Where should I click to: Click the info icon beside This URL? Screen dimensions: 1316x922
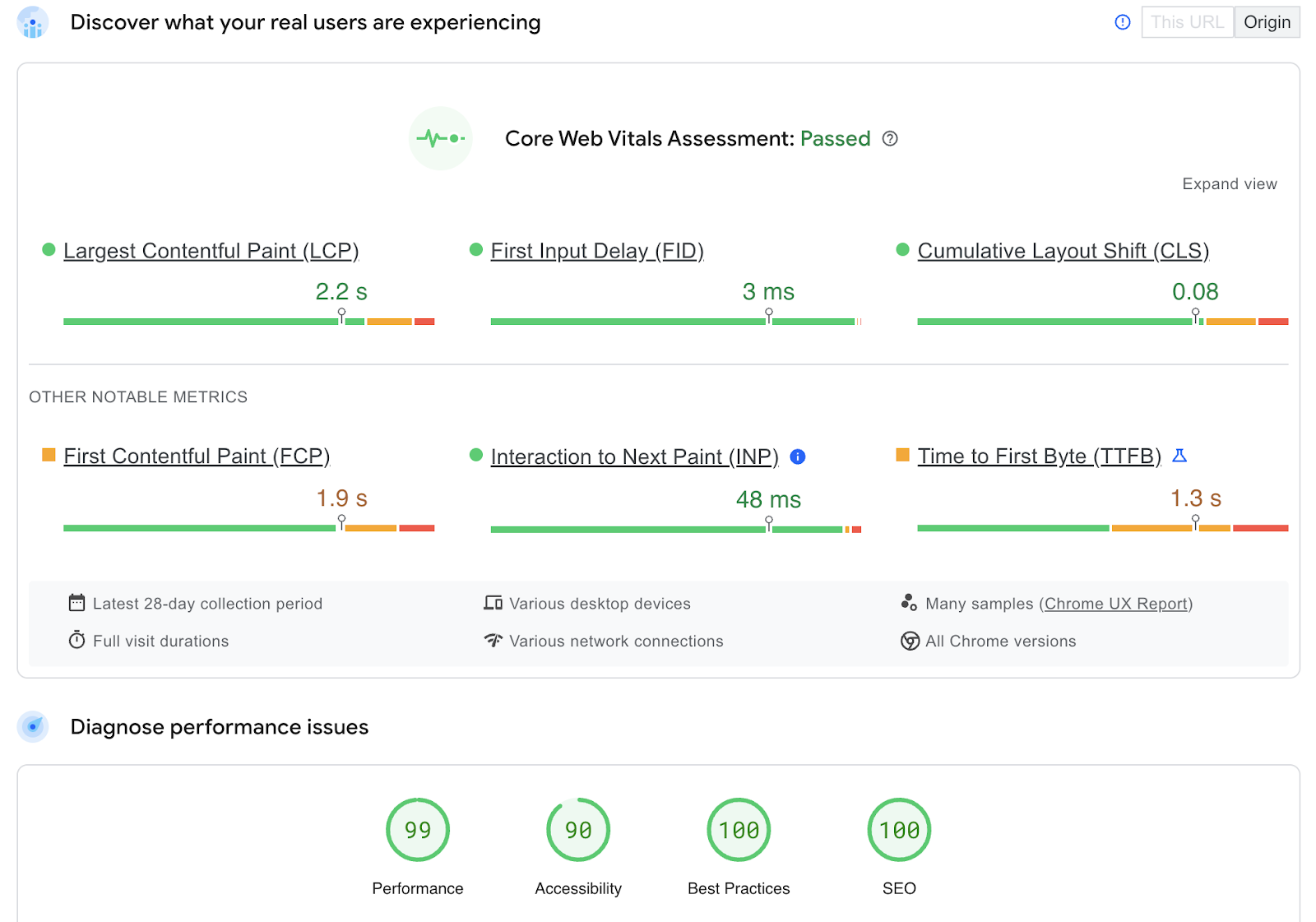(1122, 22)
